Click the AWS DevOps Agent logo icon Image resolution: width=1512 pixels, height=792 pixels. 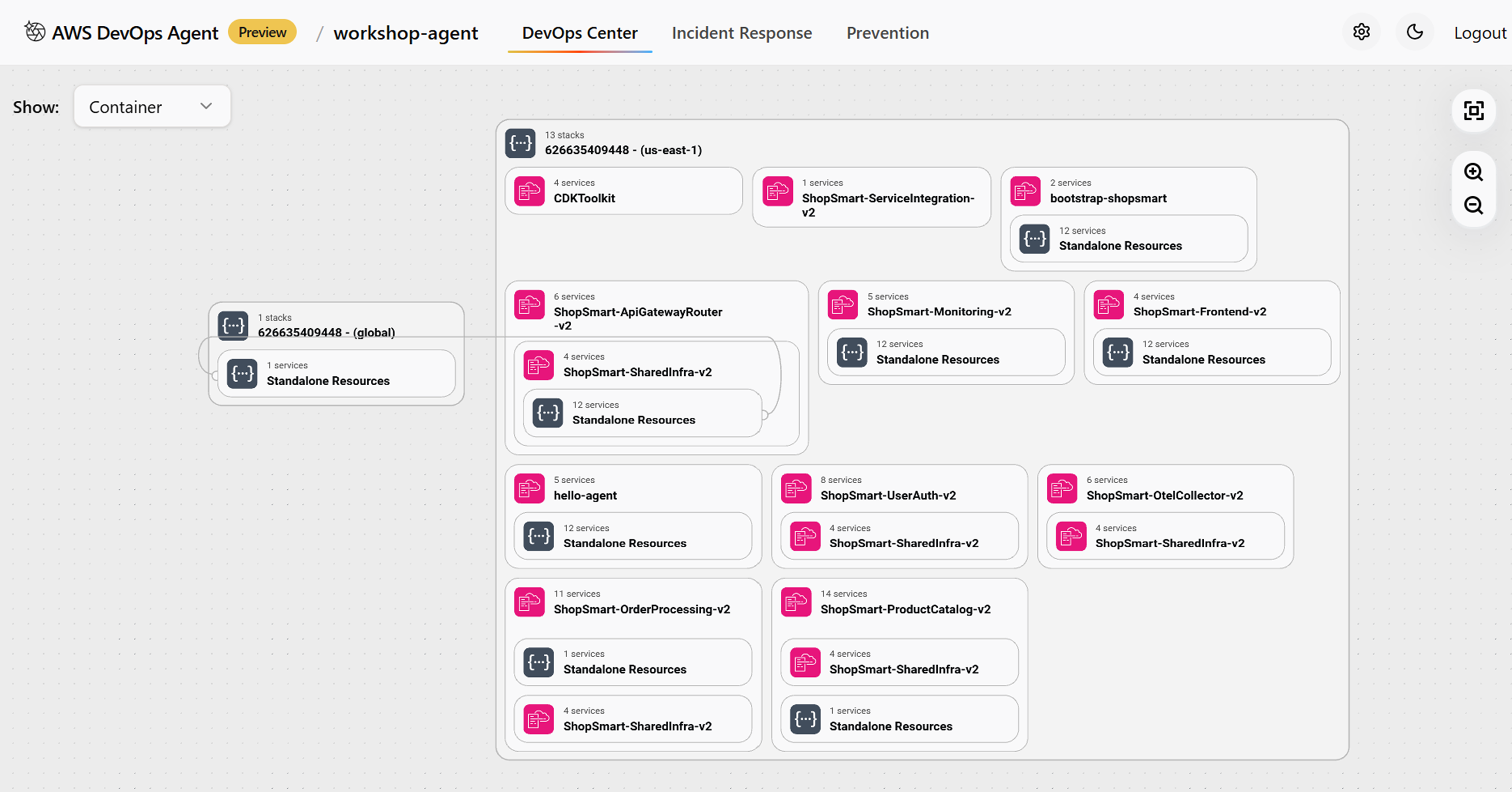[x=35, y=31]
